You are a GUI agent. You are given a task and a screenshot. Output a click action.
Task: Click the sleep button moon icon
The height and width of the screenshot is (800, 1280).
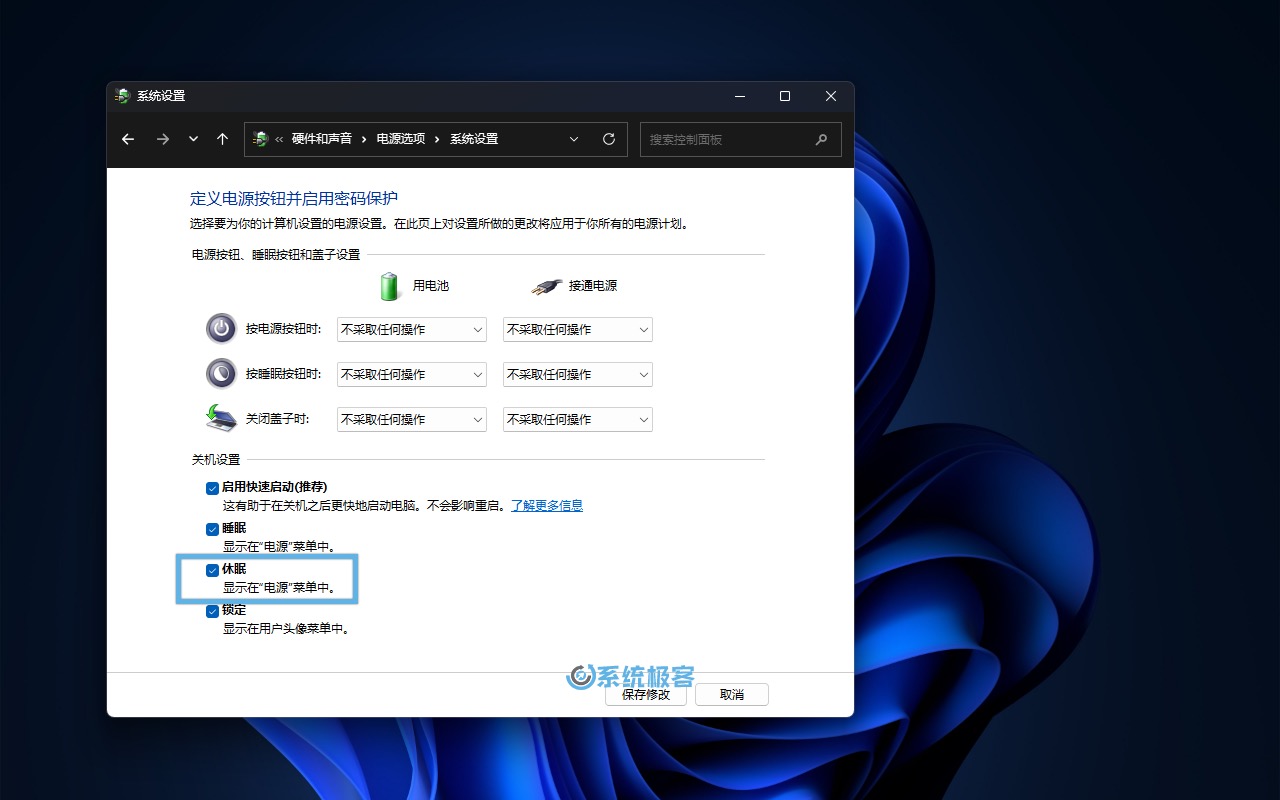point(221,373)
